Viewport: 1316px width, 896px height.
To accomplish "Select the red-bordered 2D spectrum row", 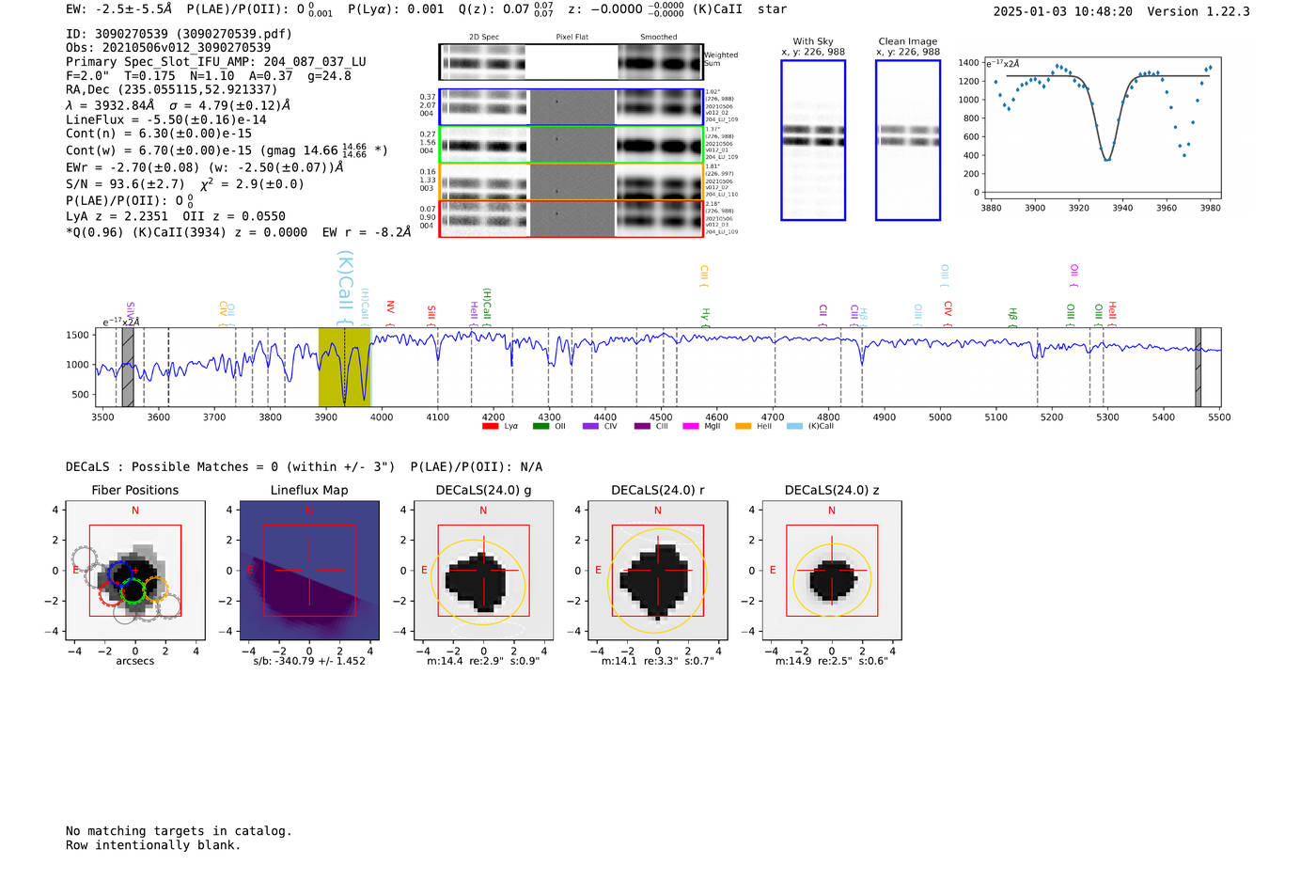I will click(x=571, y=218).
